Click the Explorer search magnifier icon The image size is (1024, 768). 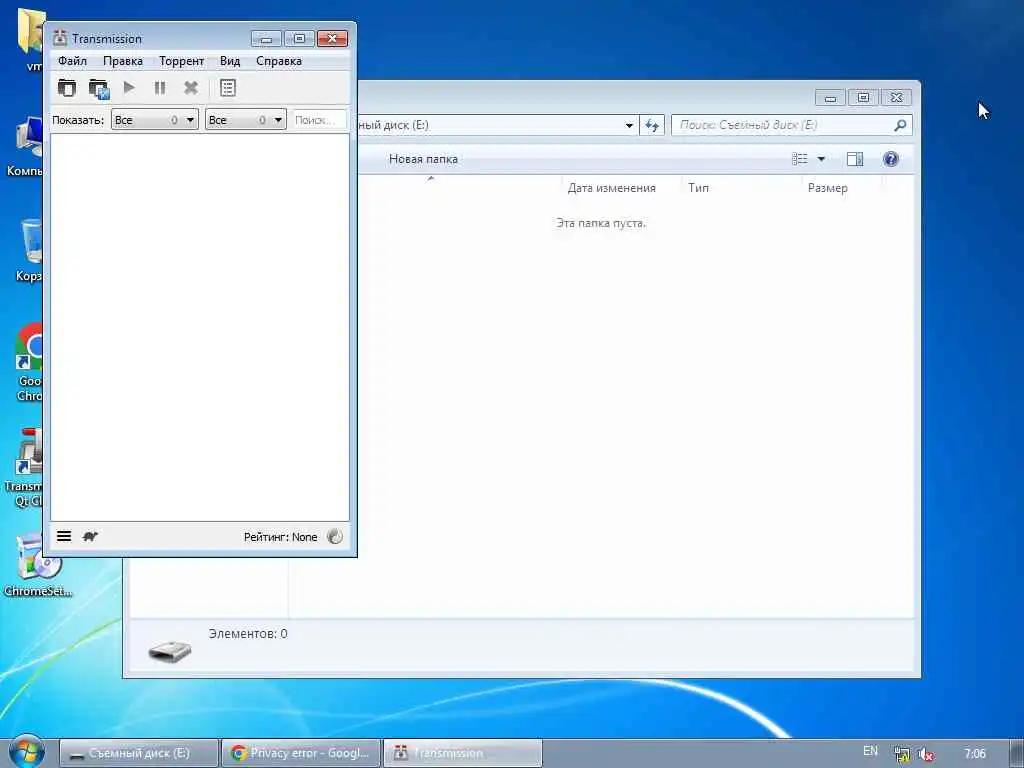click(901, 125)
